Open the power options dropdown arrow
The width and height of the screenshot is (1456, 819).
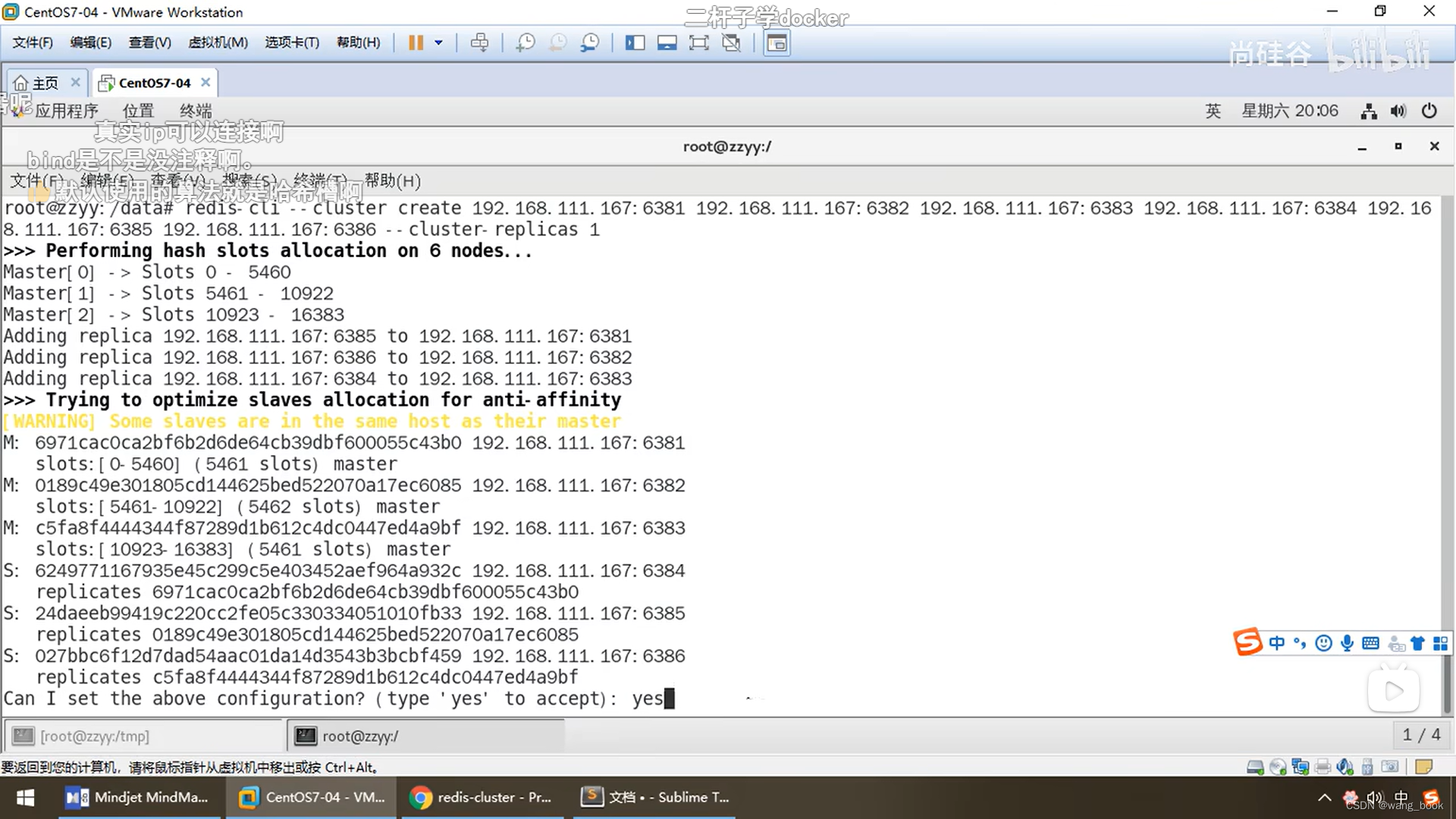(438, 42)
